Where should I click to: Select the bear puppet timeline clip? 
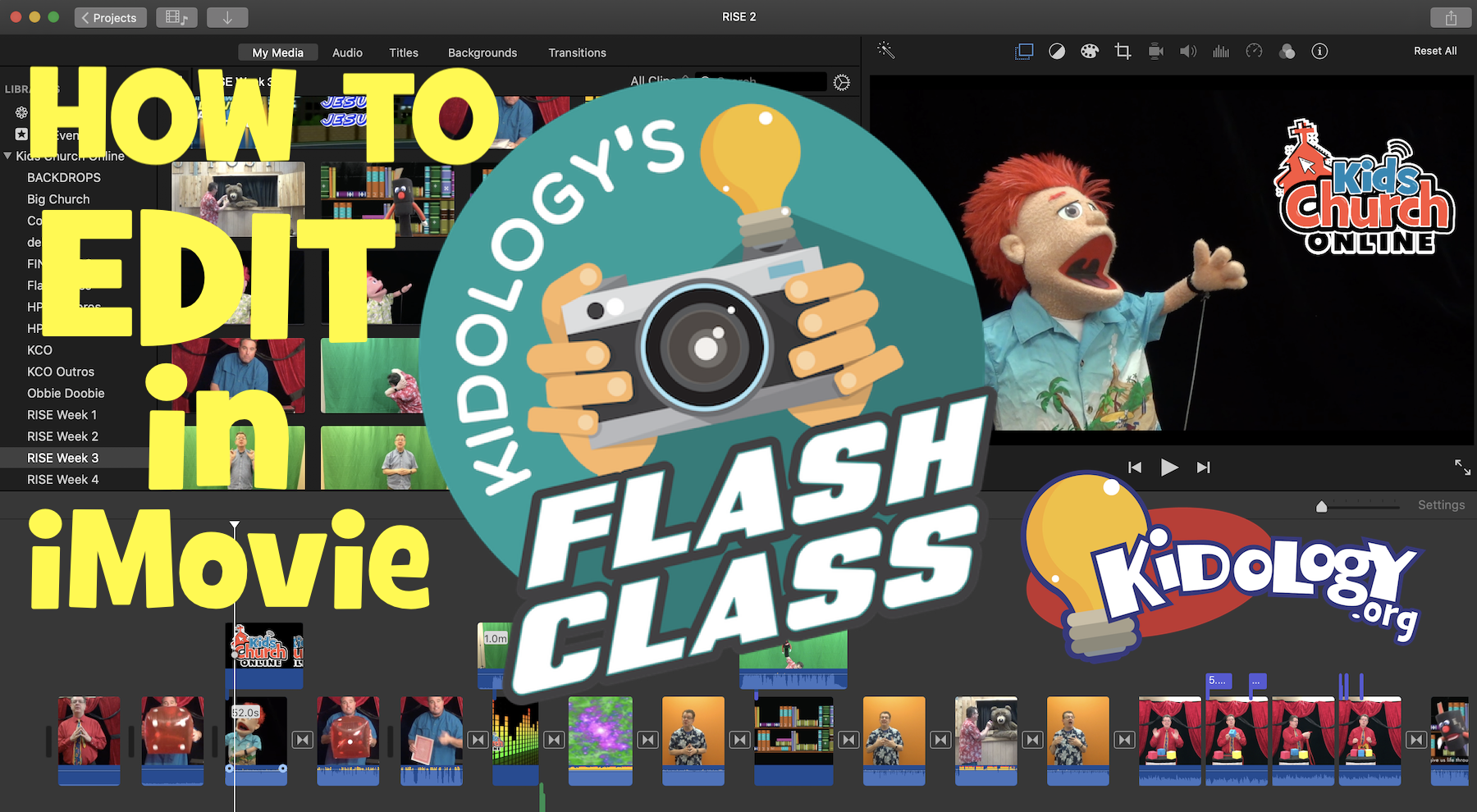[x=986, y=741]
